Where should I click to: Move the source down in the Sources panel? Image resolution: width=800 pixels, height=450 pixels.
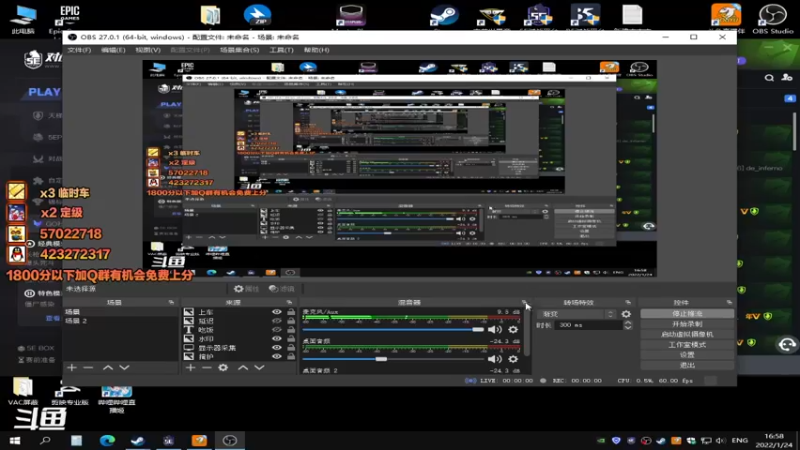pyautogui.click(x=259, y=367)
